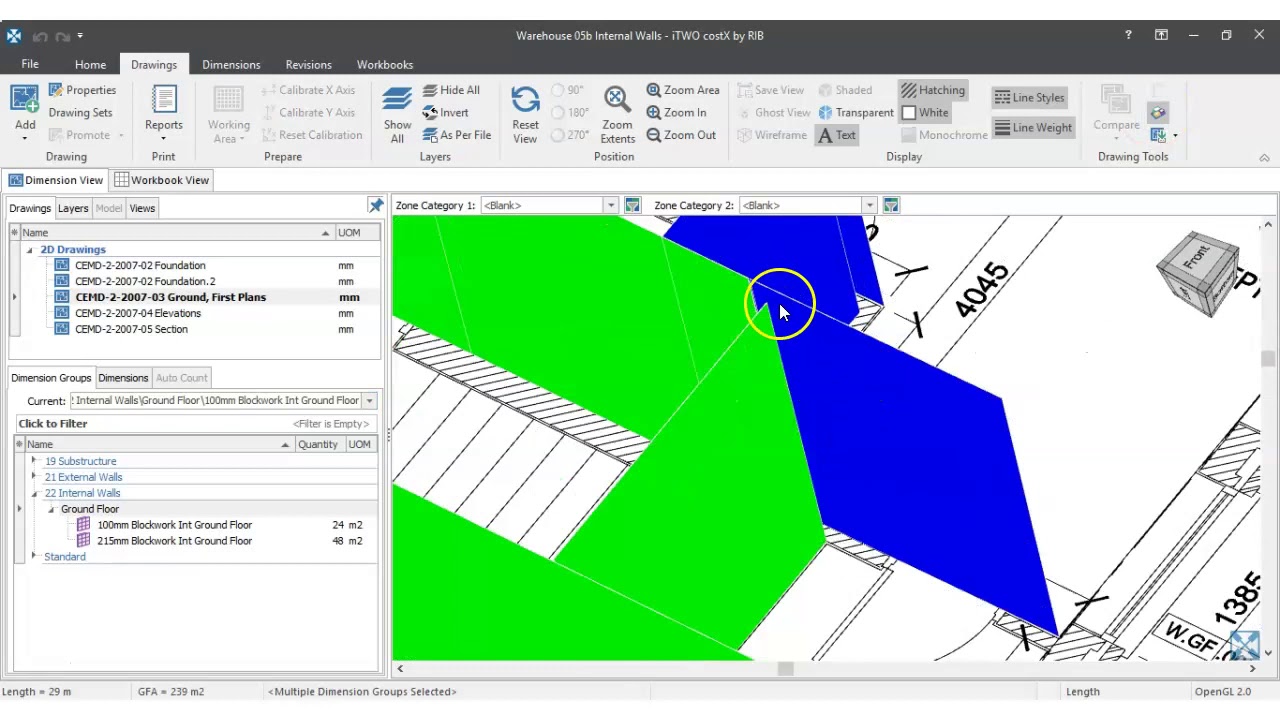Toggle White background display
Image resolution: width=1280 pixels, height=720 pixels.
coord(925,113)
